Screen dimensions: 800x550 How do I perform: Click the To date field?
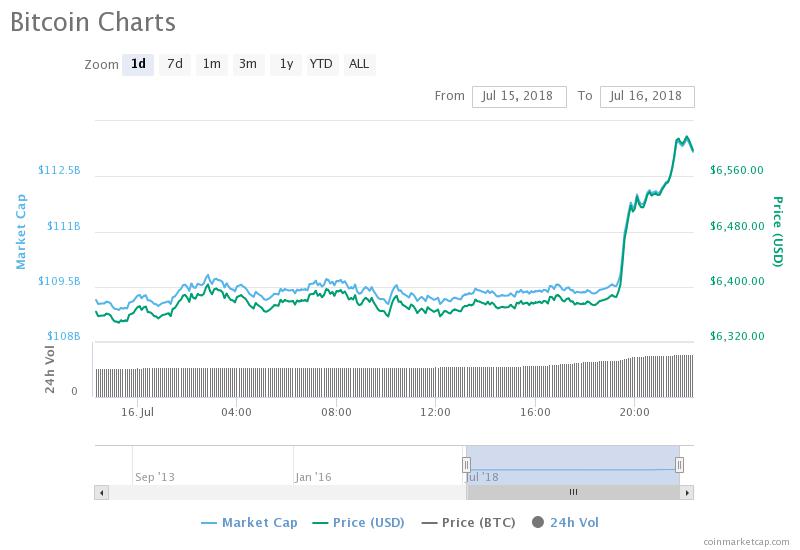point(647,96)
